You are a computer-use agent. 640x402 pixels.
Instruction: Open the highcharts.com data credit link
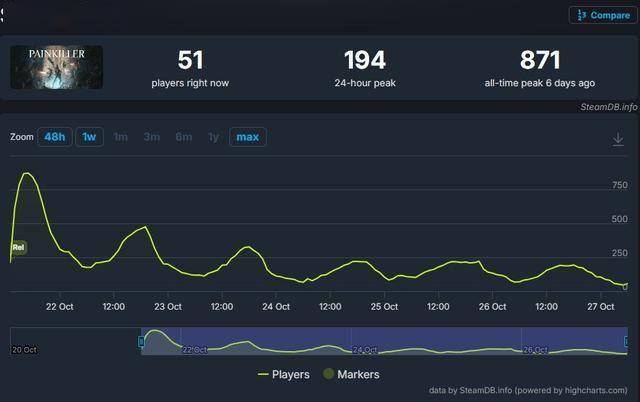[586, 390]
